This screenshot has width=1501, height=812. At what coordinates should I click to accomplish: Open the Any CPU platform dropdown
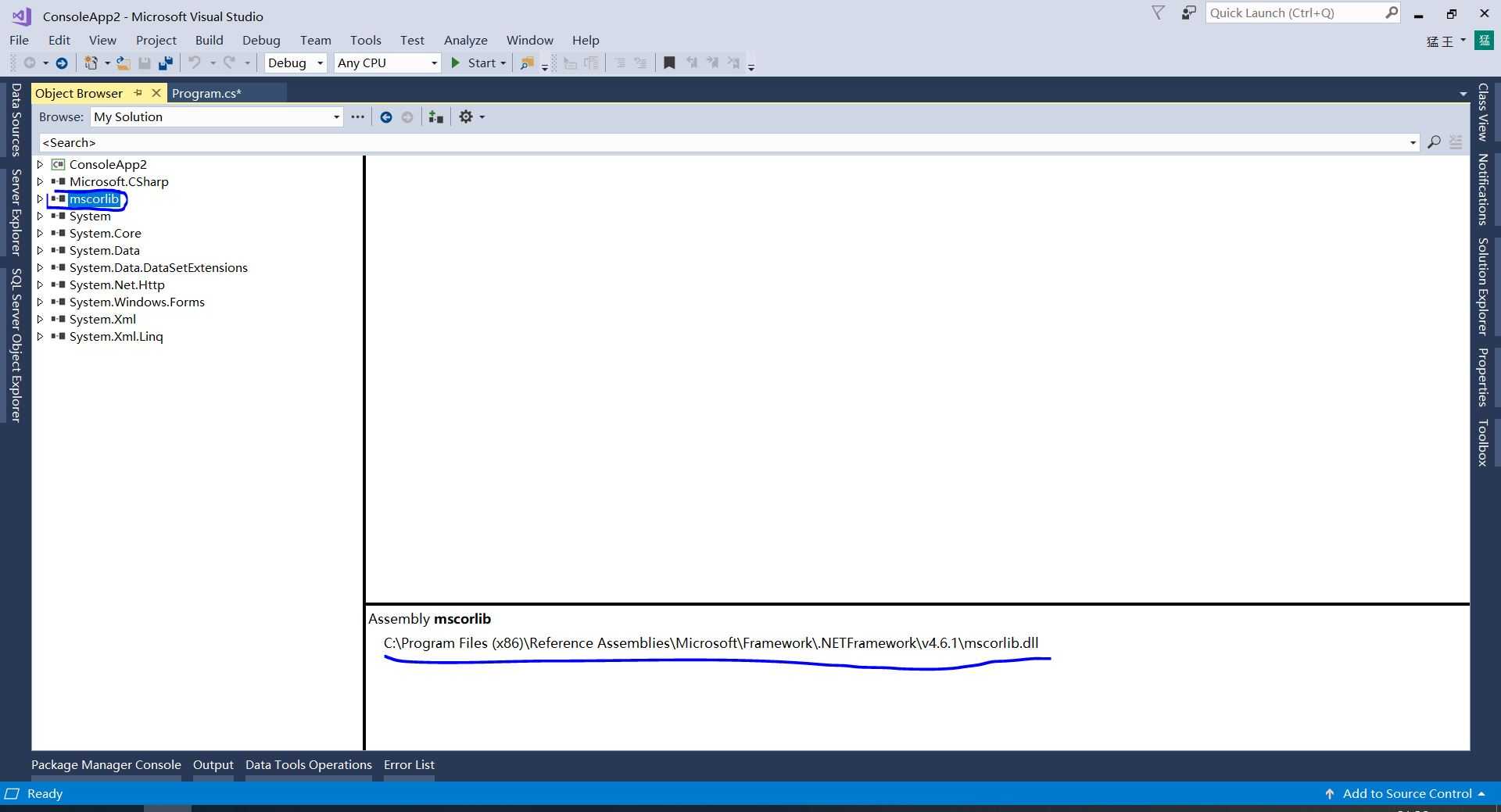435,63
